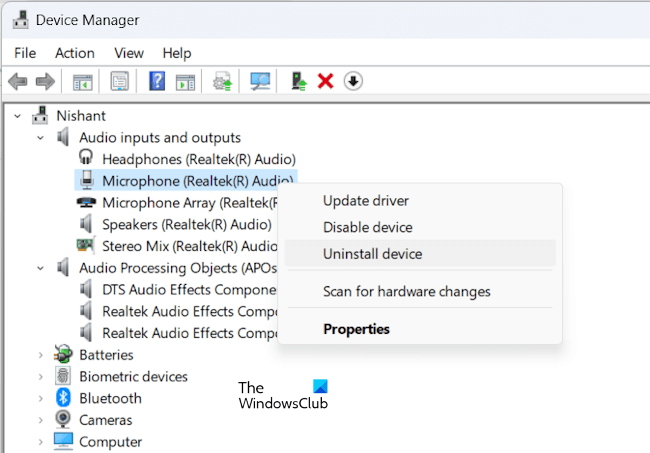Select Speakers (Realtek(R) Audio) device

186,224
